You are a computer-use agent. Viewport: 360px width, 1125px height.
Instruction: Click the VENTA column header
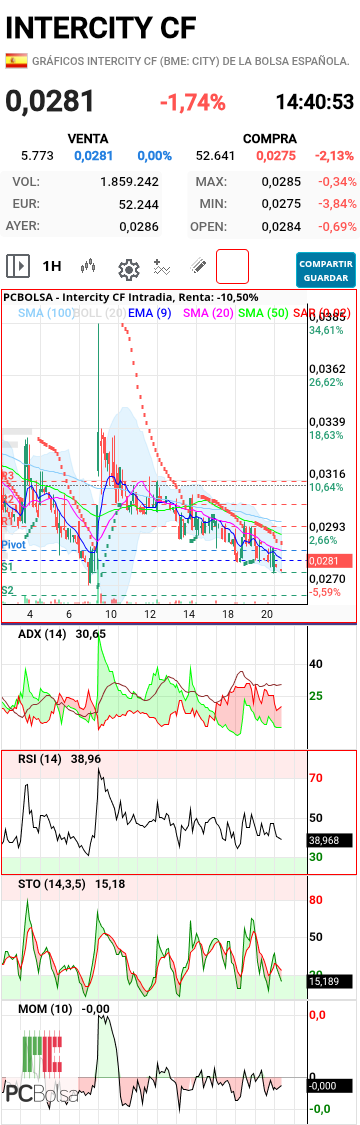[87, 138]
